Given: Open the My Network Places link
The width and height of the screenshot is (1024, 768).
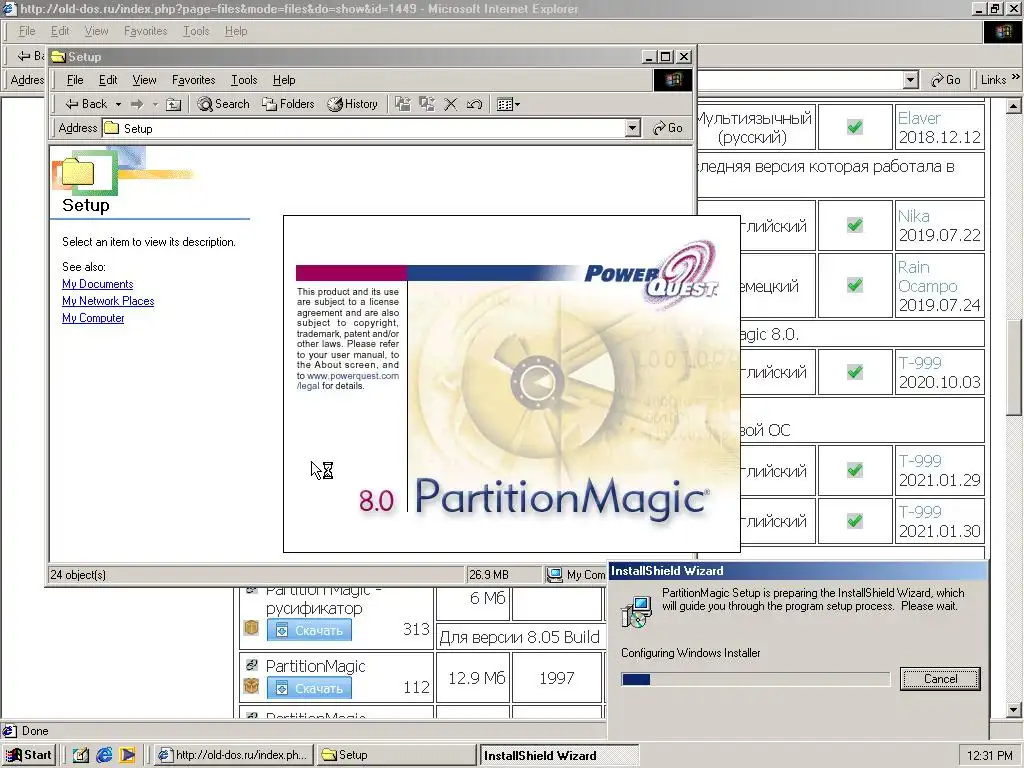Looking at the screenshot, I should pos(108,300).
